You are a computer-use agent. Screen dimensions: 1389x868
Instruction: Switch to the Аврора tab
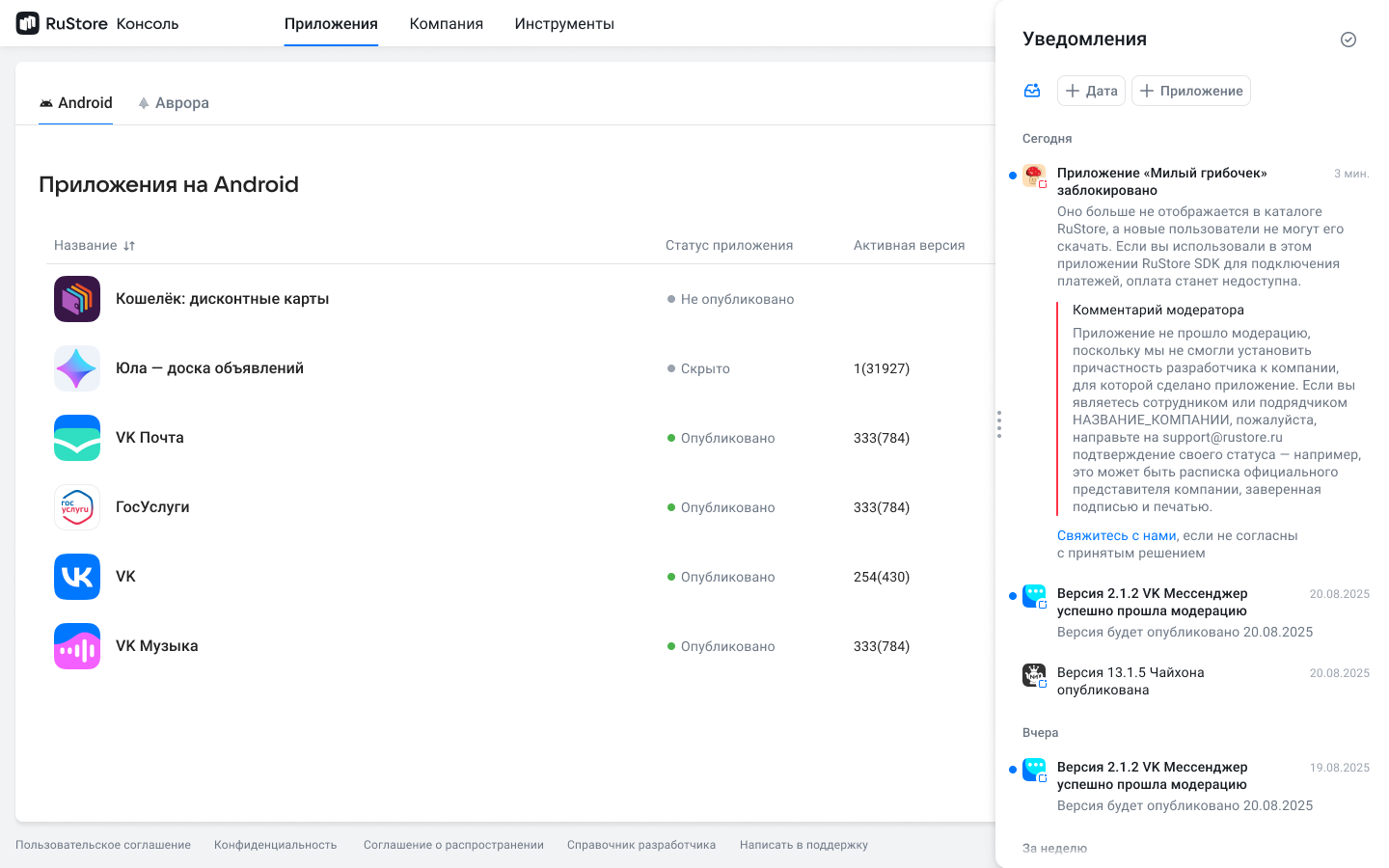click(x=174, y=103)
